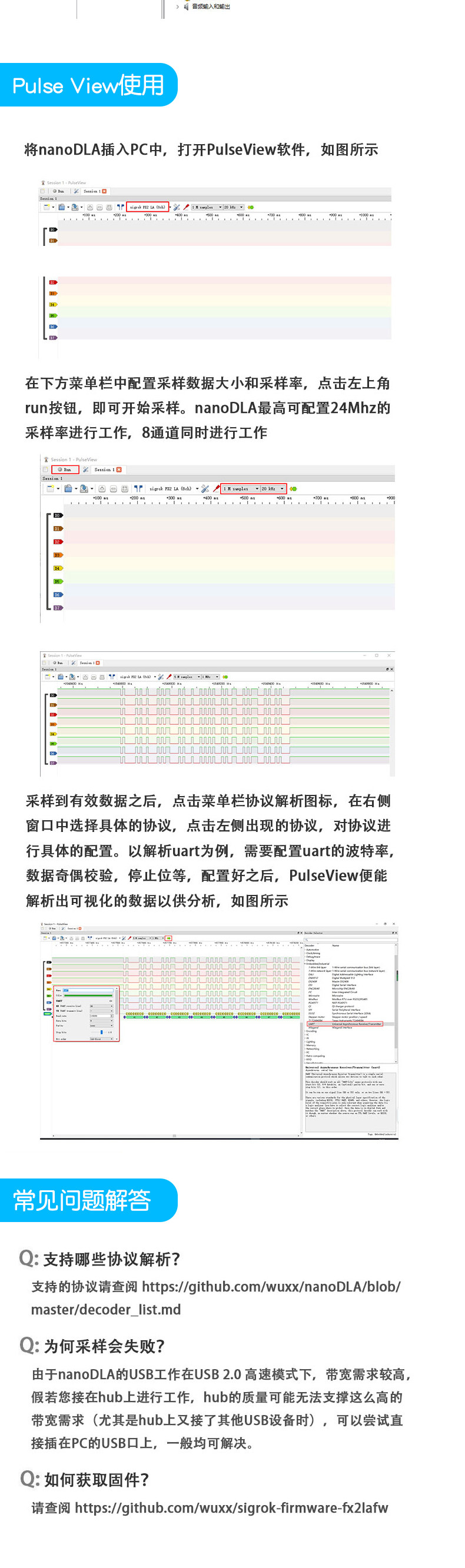Viewport: 465px width, 1568px height.
Task: Click the new view icon in the second screenshot's toolbar
Action: [x=50, y=489]
